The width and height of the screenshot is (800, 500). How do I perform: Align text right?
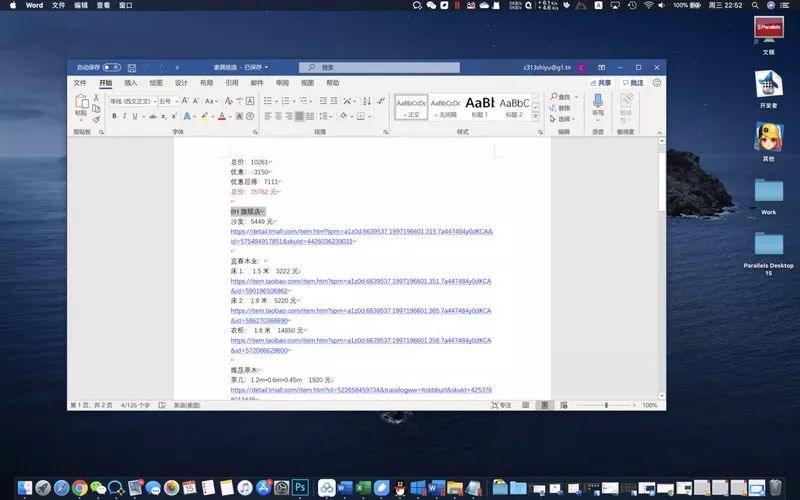click(289, 116)
